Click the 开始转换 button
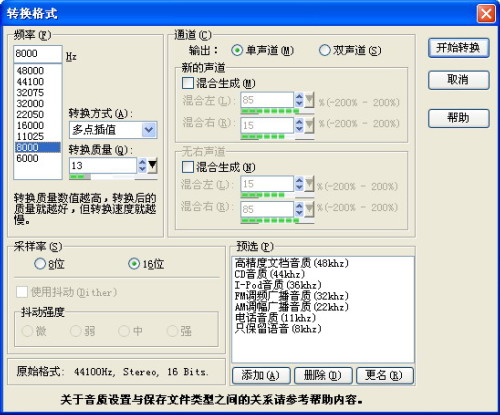 [458, 48]
